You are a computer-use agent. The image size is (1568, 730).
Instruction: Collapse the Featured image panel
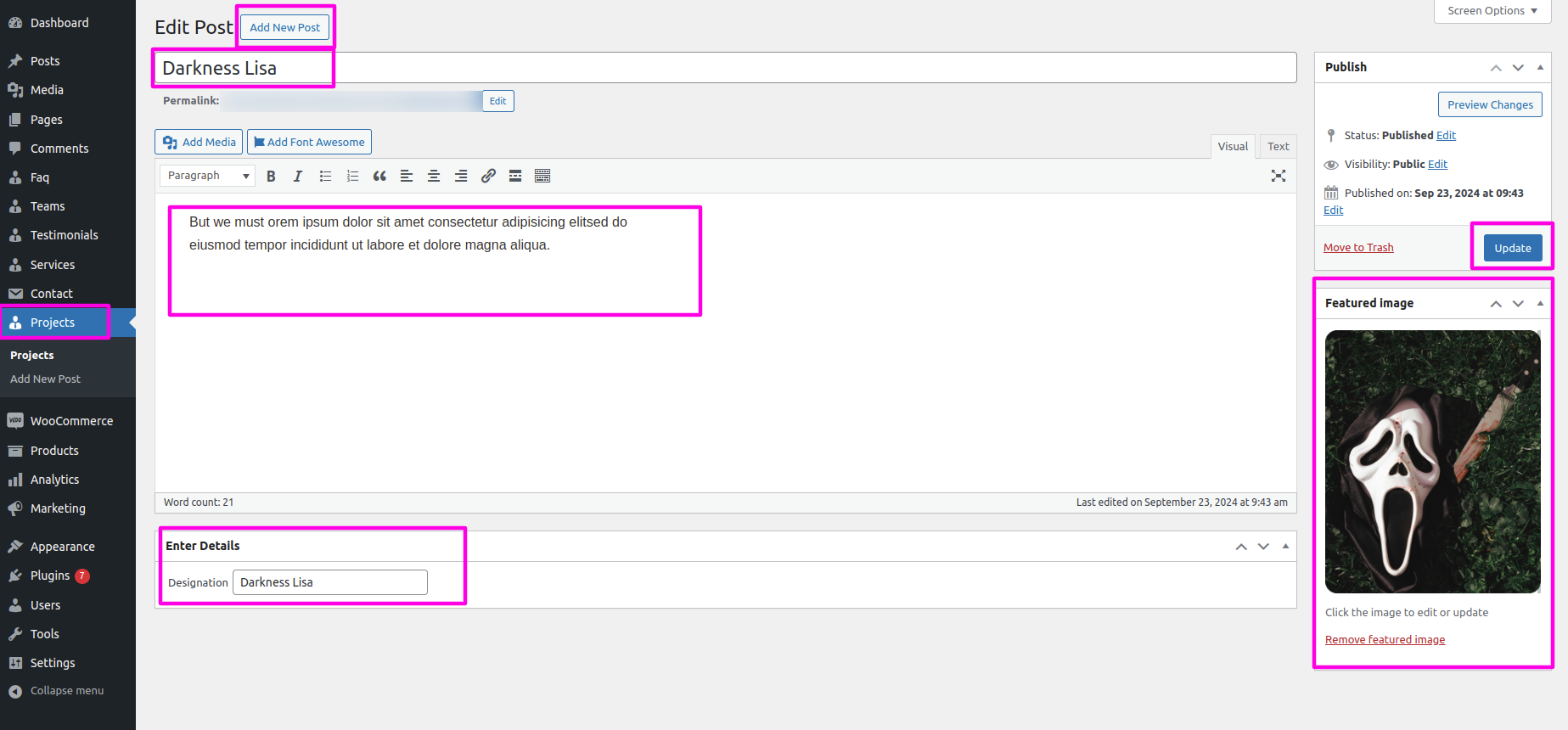tap(1540, 303)
